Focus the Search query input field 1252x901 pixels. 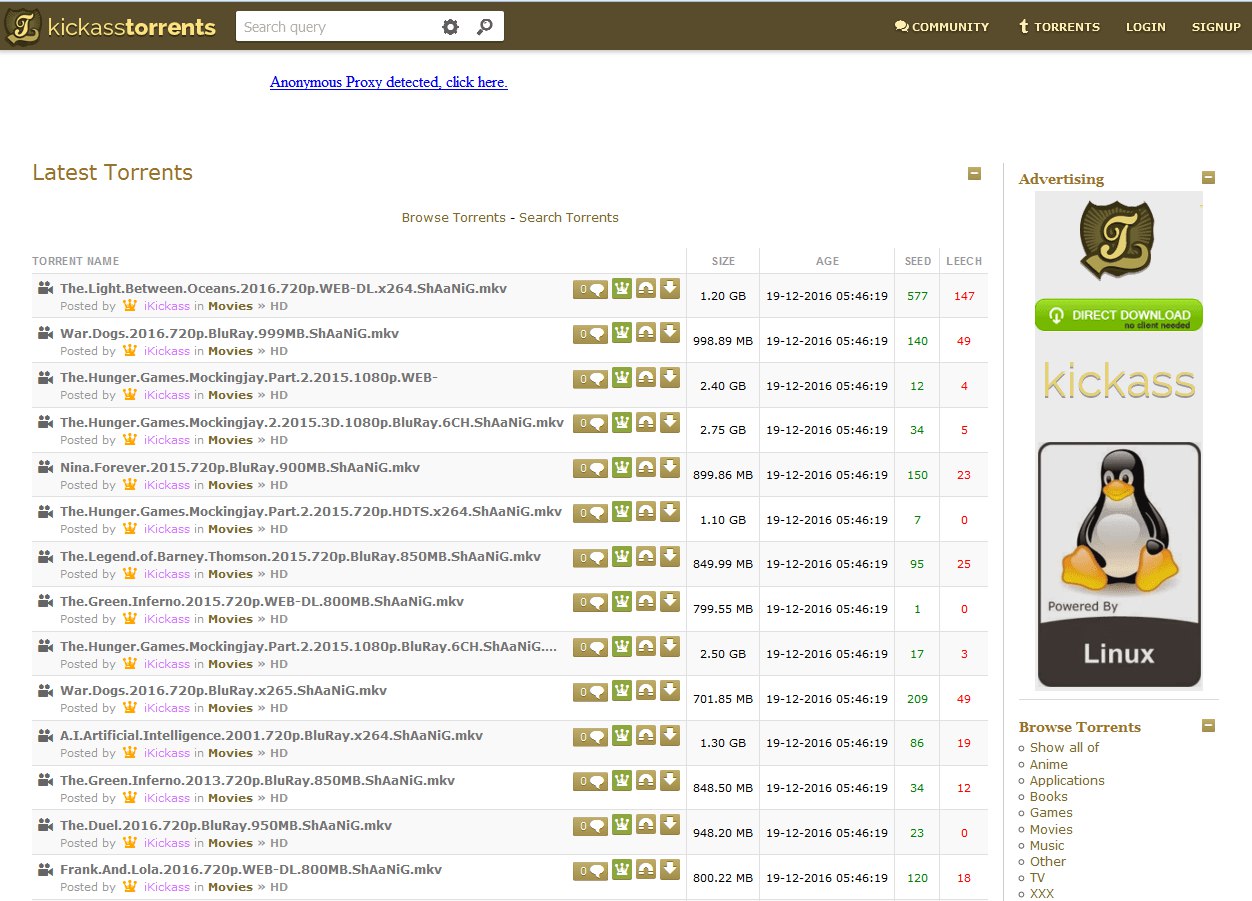coord(337,27)
